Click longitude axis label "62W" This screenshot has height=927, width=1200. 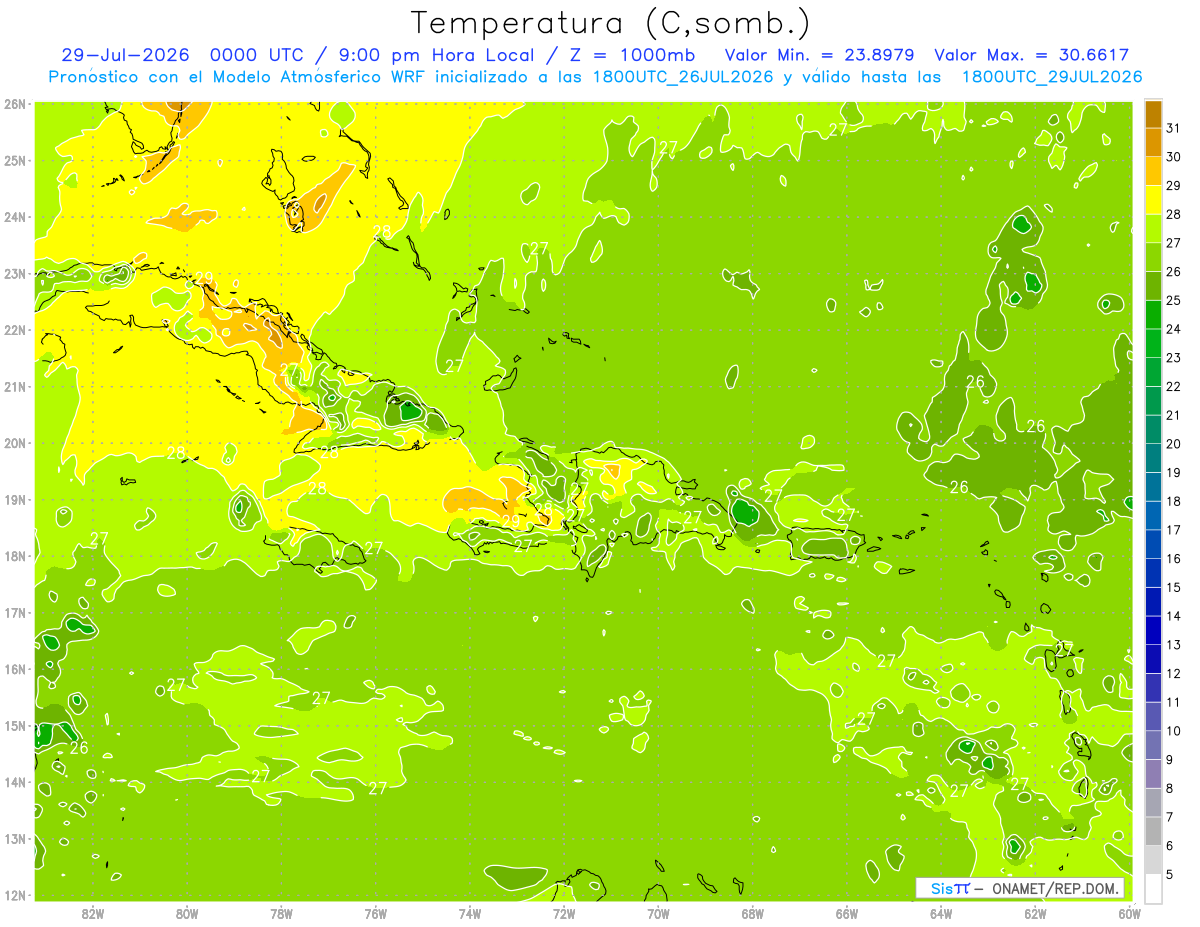(1035, 913)
